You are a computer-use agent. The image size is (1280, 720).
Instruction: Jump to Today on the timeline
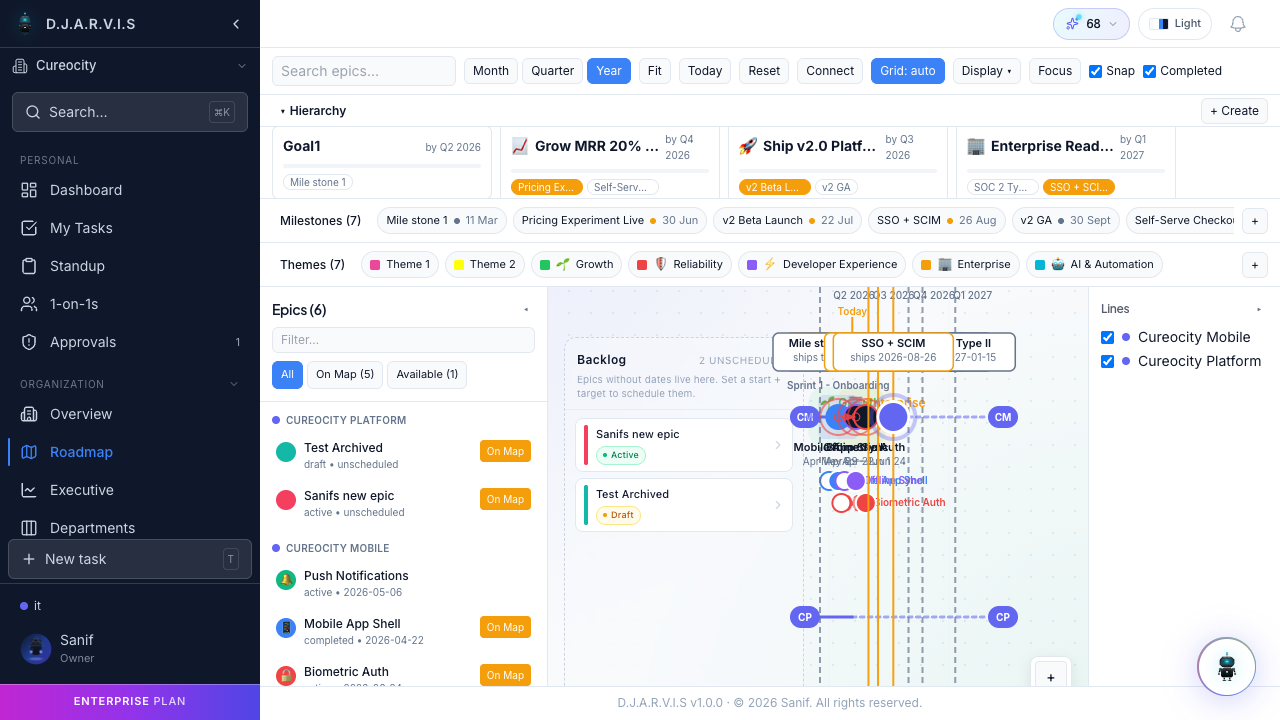coord(705,71)
